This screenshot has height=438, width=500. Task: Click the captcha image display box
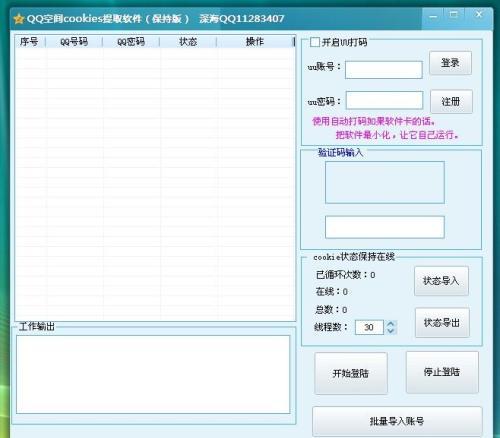click(385, 182)
